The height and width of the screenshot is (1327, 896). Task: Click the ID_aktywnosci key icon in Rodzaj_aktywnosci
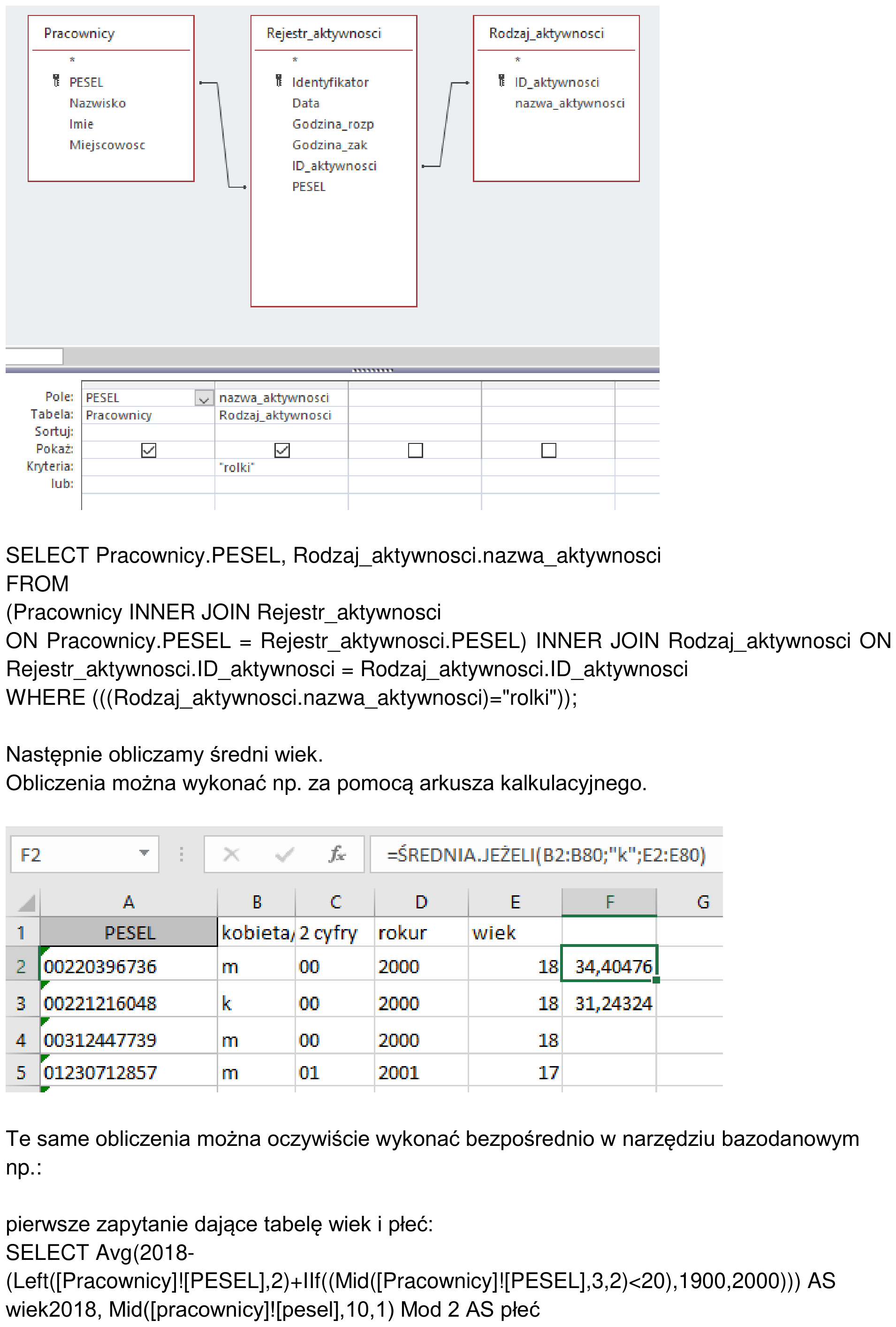[x=501, y=81]
